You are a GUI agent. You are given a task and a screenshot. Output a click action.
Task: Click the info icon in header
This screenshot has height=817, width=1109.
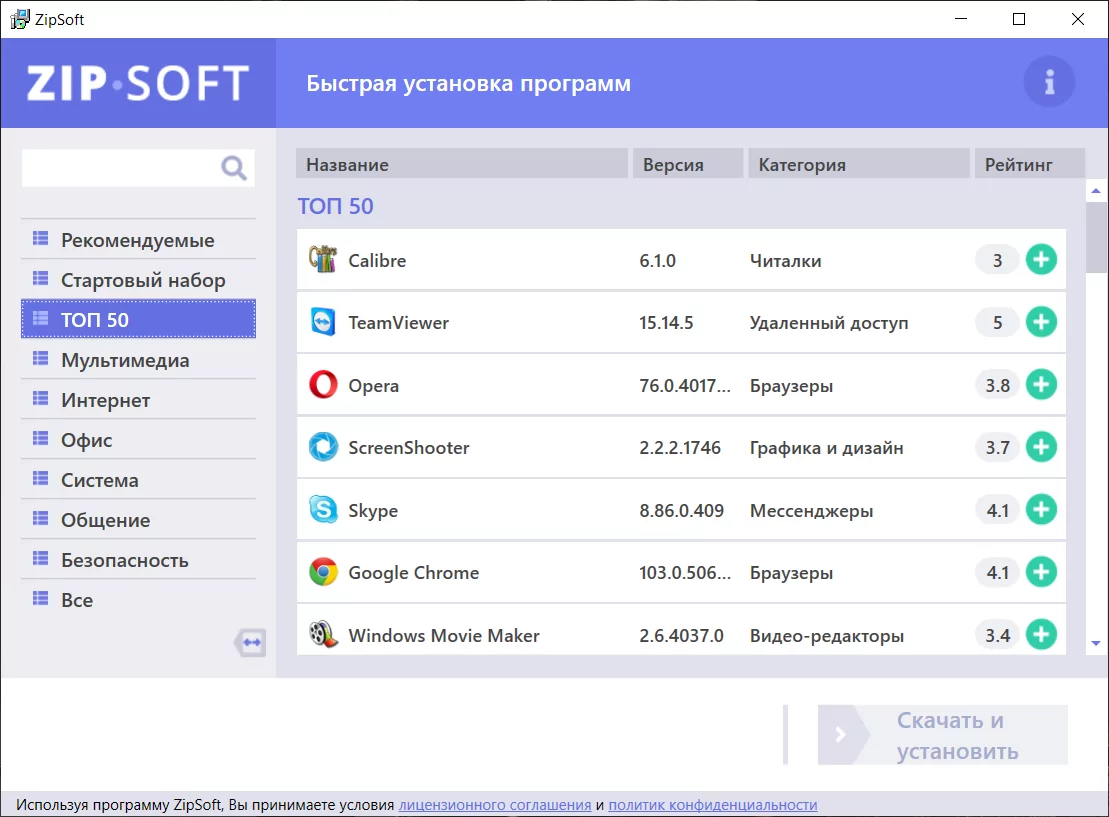[1049, 82]
